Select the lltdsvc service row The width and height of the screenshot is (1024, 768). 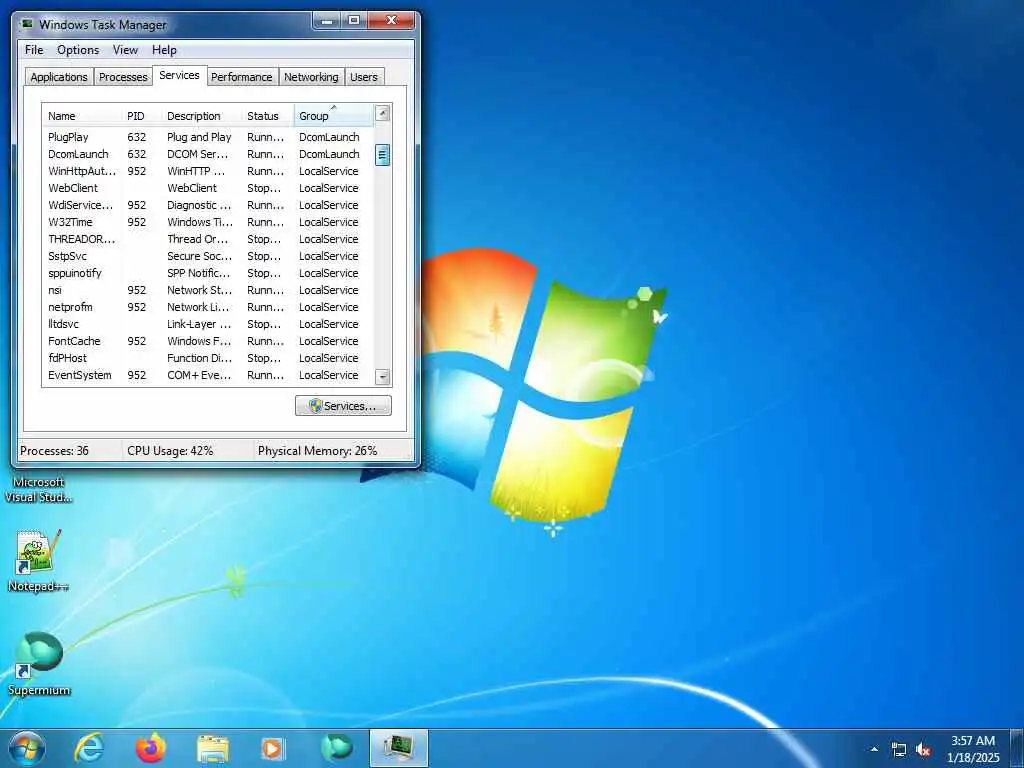click(208, 324)
